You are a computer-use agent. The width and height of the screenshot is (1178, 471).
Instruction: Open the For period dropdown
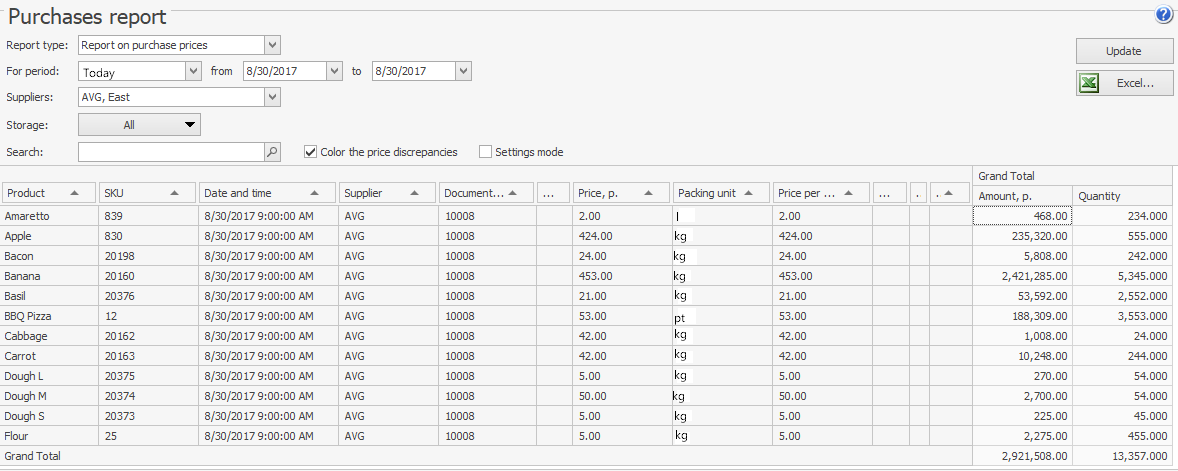(x=193, y=71)
